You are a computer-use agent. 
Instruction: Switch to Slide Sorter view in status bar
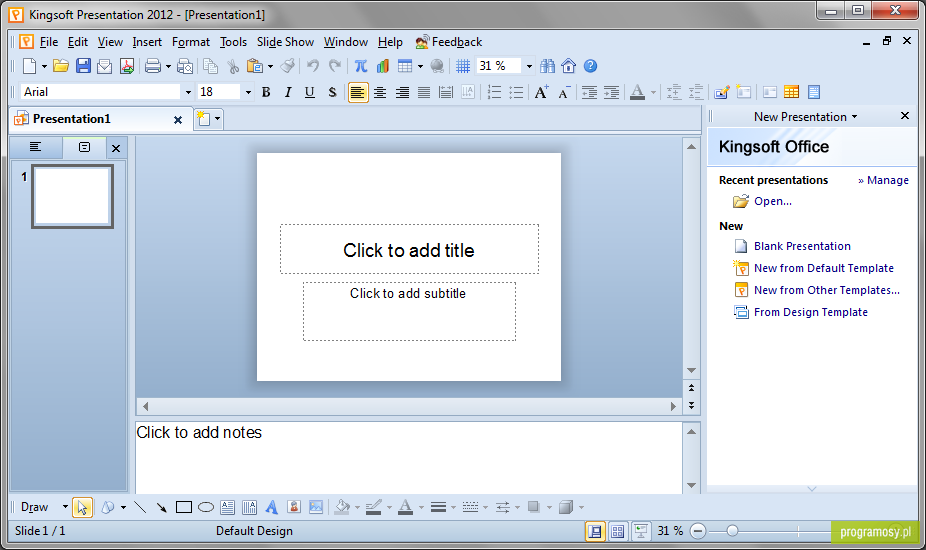(618, 531)
